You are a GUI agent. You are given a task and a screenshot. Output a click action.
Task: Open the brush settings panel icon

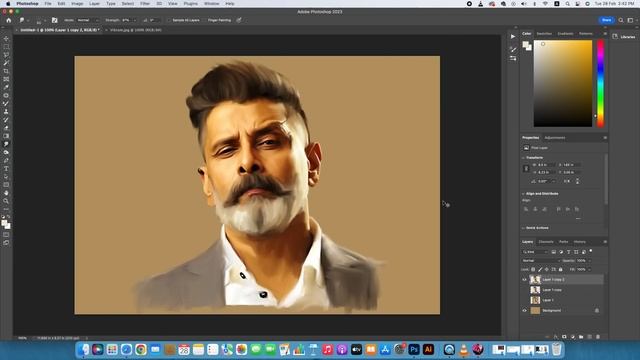[x=55, y=20]
